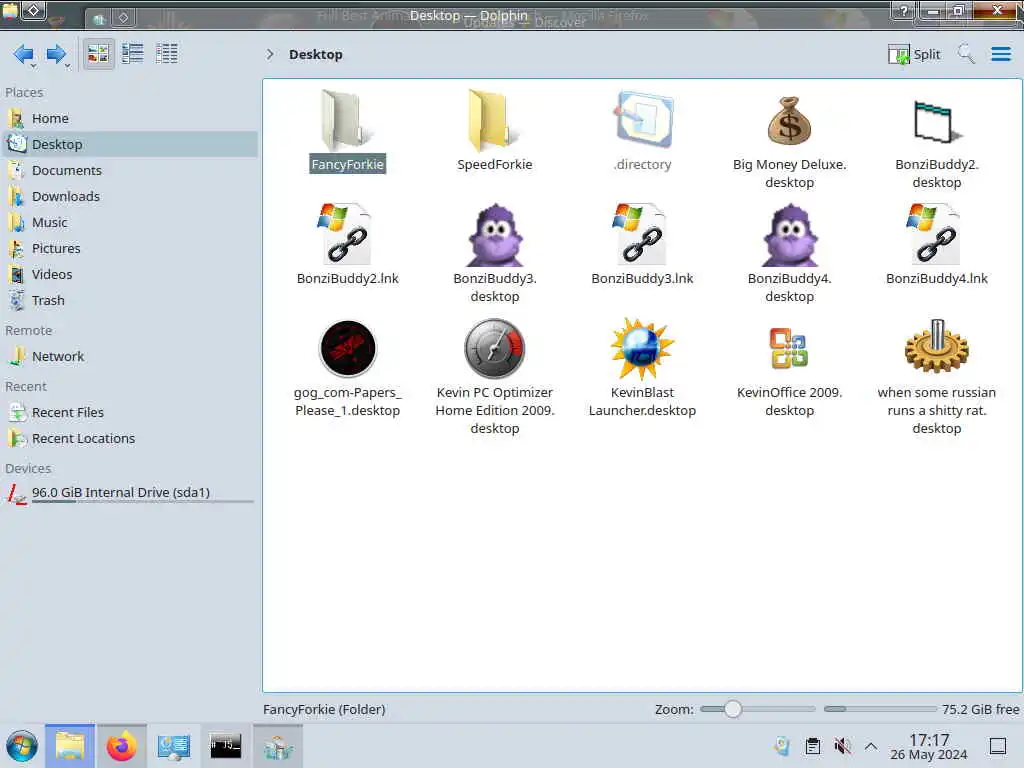Open the search magnifier in toolbar
Viewport: 1024px width, 768px height.
pyautogui.click(x=965, y=54)
